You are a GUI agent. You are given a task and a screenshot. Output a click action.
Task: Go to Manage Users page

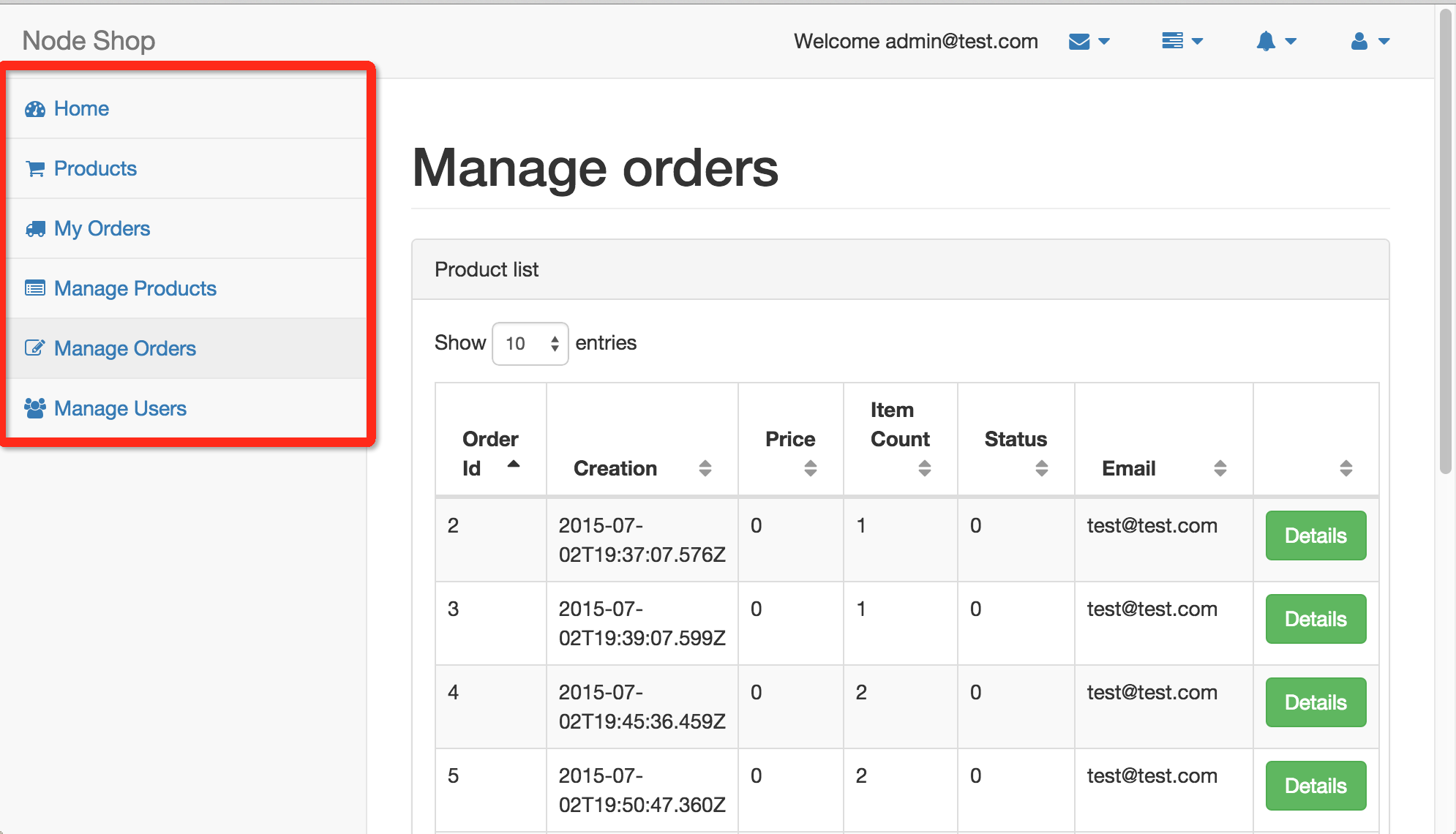pyautogui.click(x=120, y=408)
